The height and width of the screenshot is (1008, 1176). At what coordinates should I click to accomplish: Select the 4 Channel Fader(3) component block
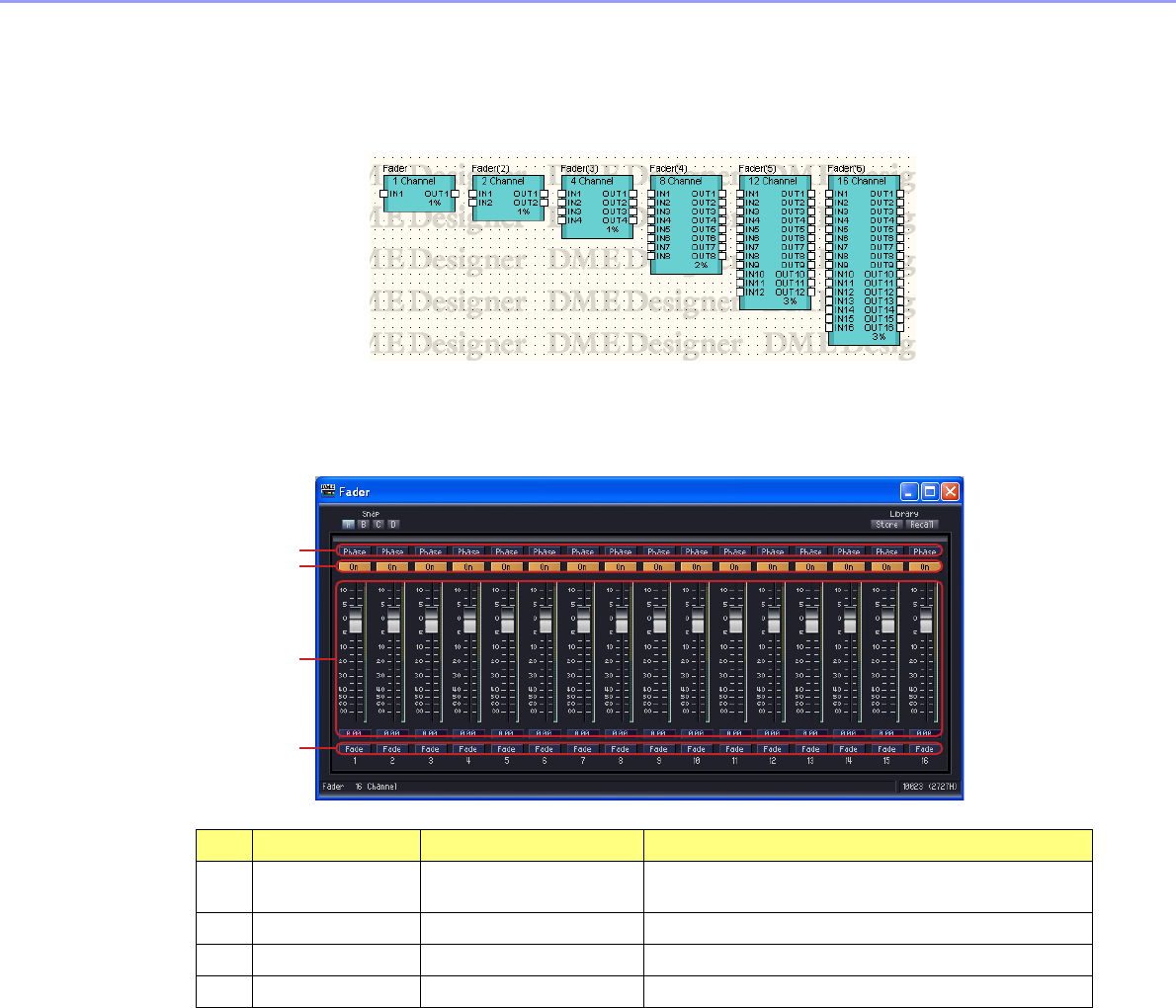point(597,207)
